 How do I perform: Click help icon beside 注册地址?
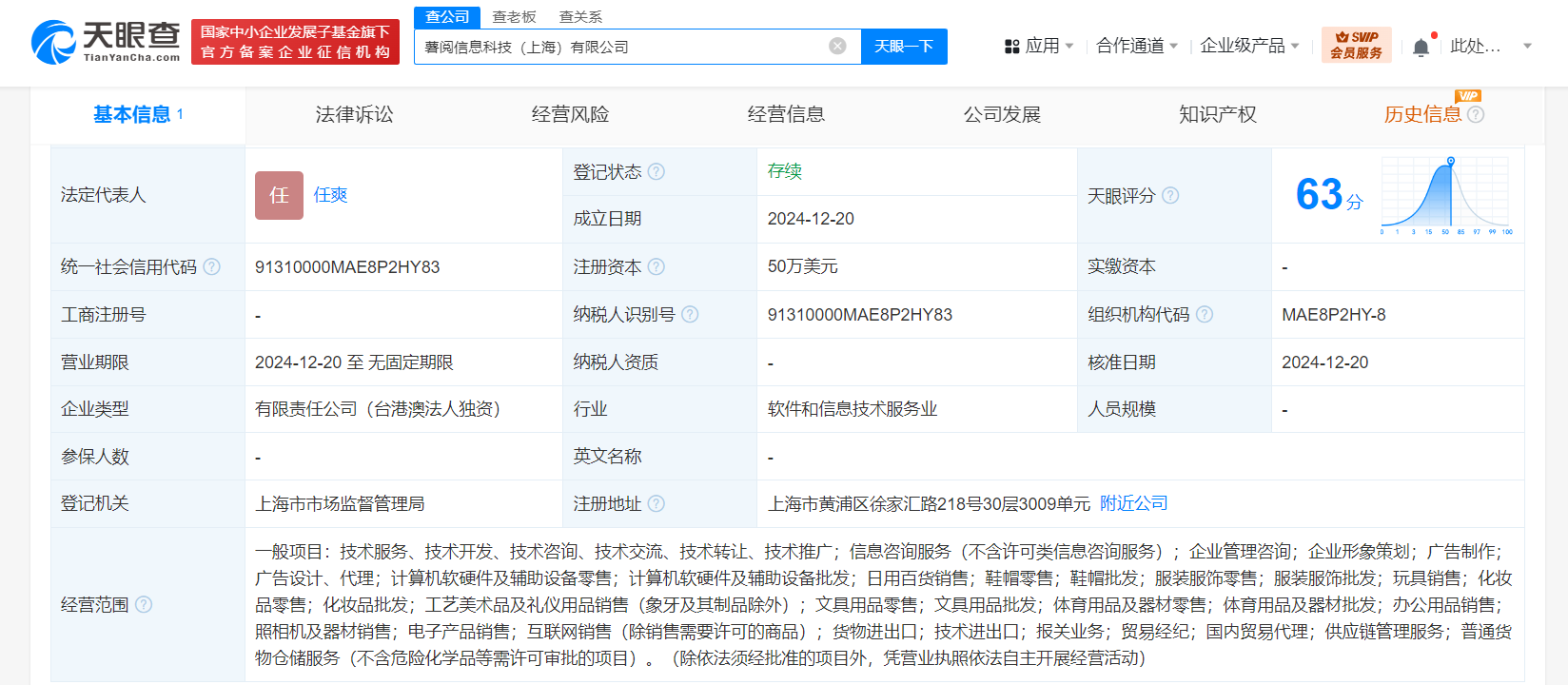pyautogui.click(x=657, y=504)
